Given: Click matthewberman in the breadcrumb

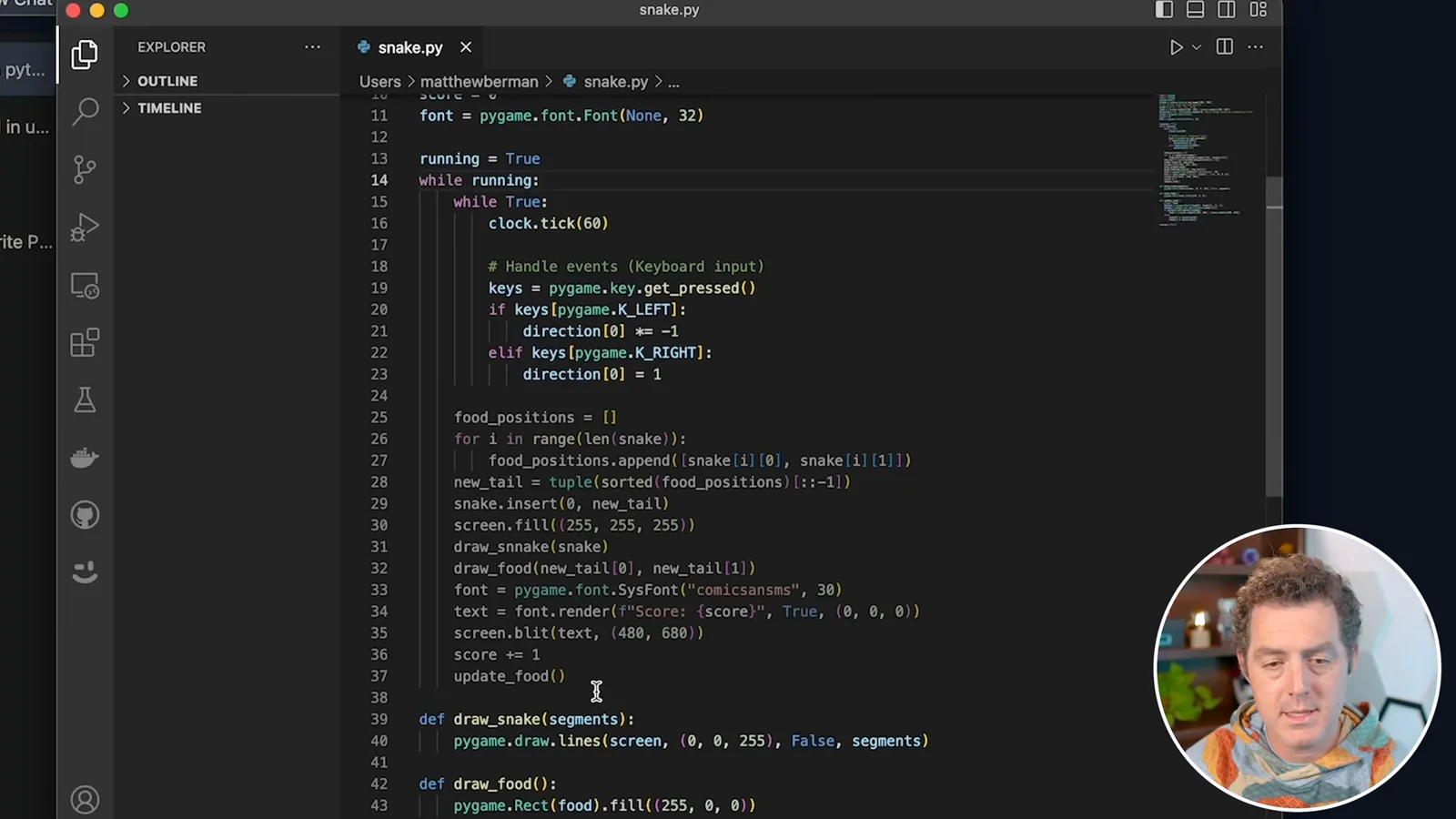Looking at the screenshot, I should coord(479,82).
